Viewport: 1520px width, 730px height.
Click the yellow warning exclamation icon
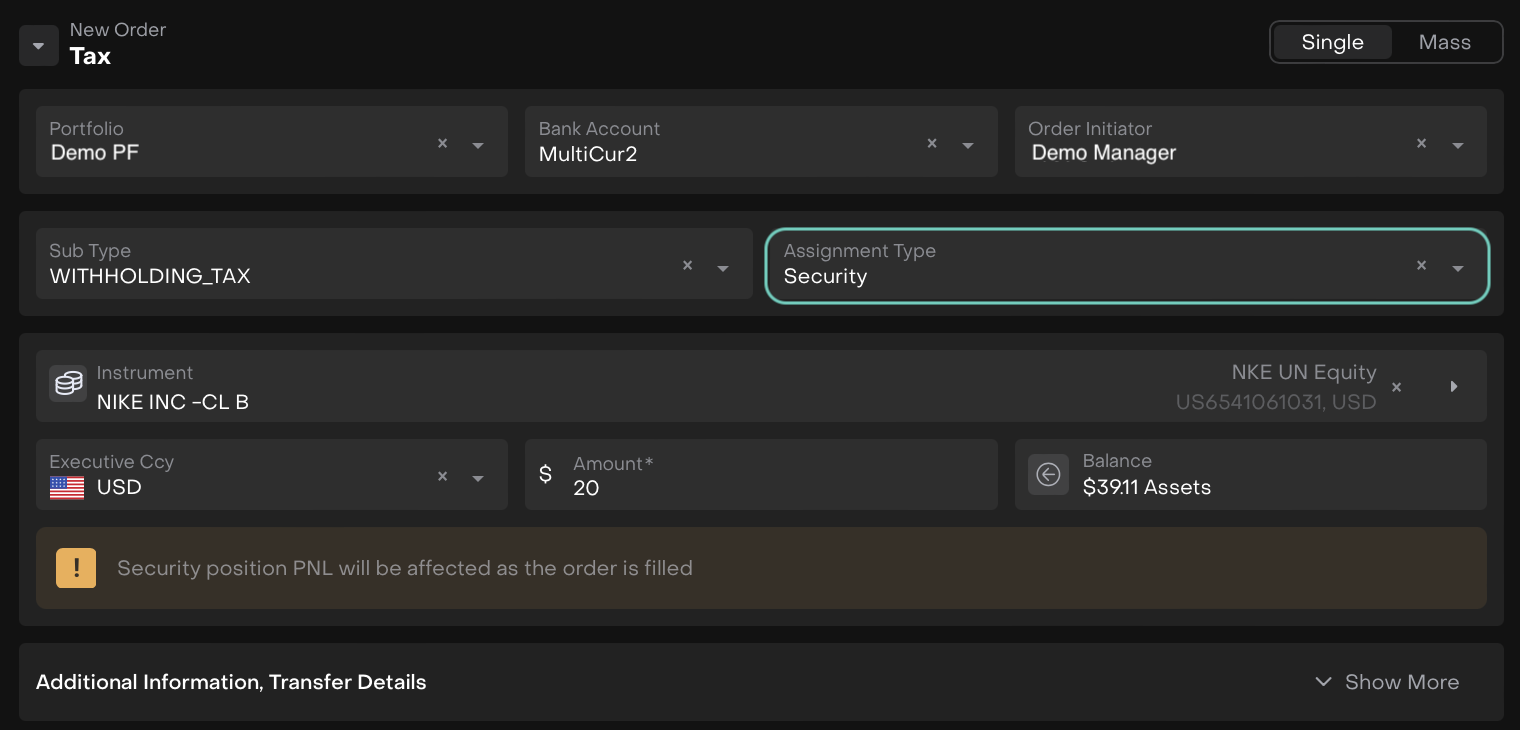tap(76, 568)
